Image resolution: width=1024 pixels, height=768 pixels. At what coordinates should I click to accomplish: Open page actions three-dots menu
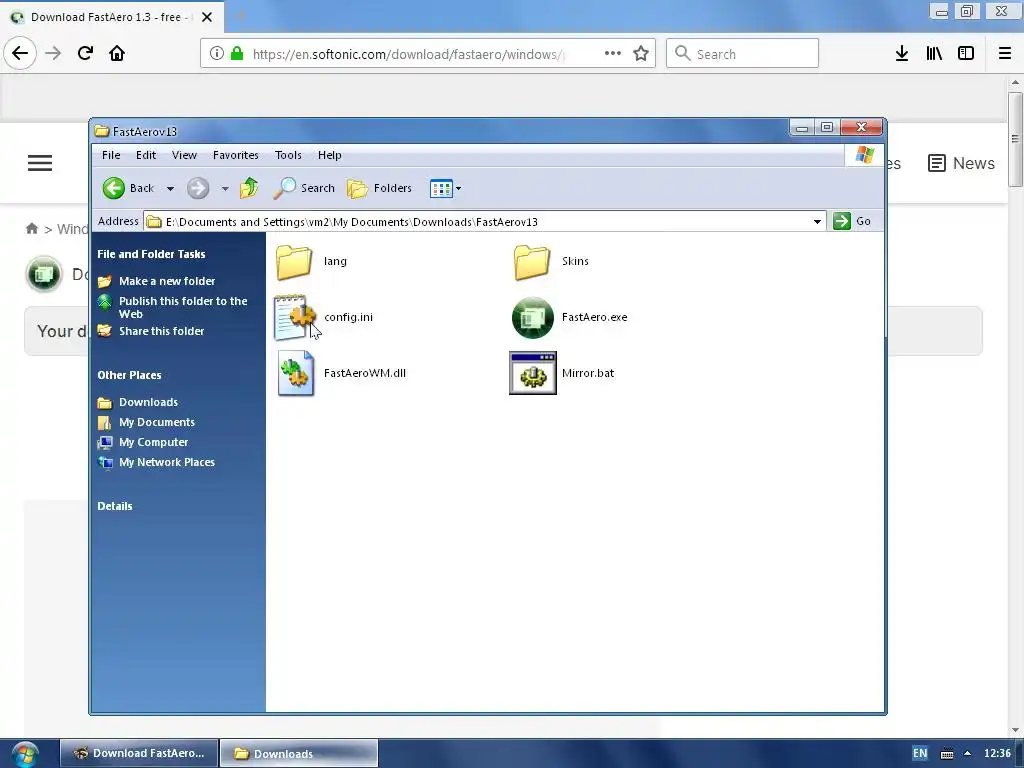click(613, 54)
